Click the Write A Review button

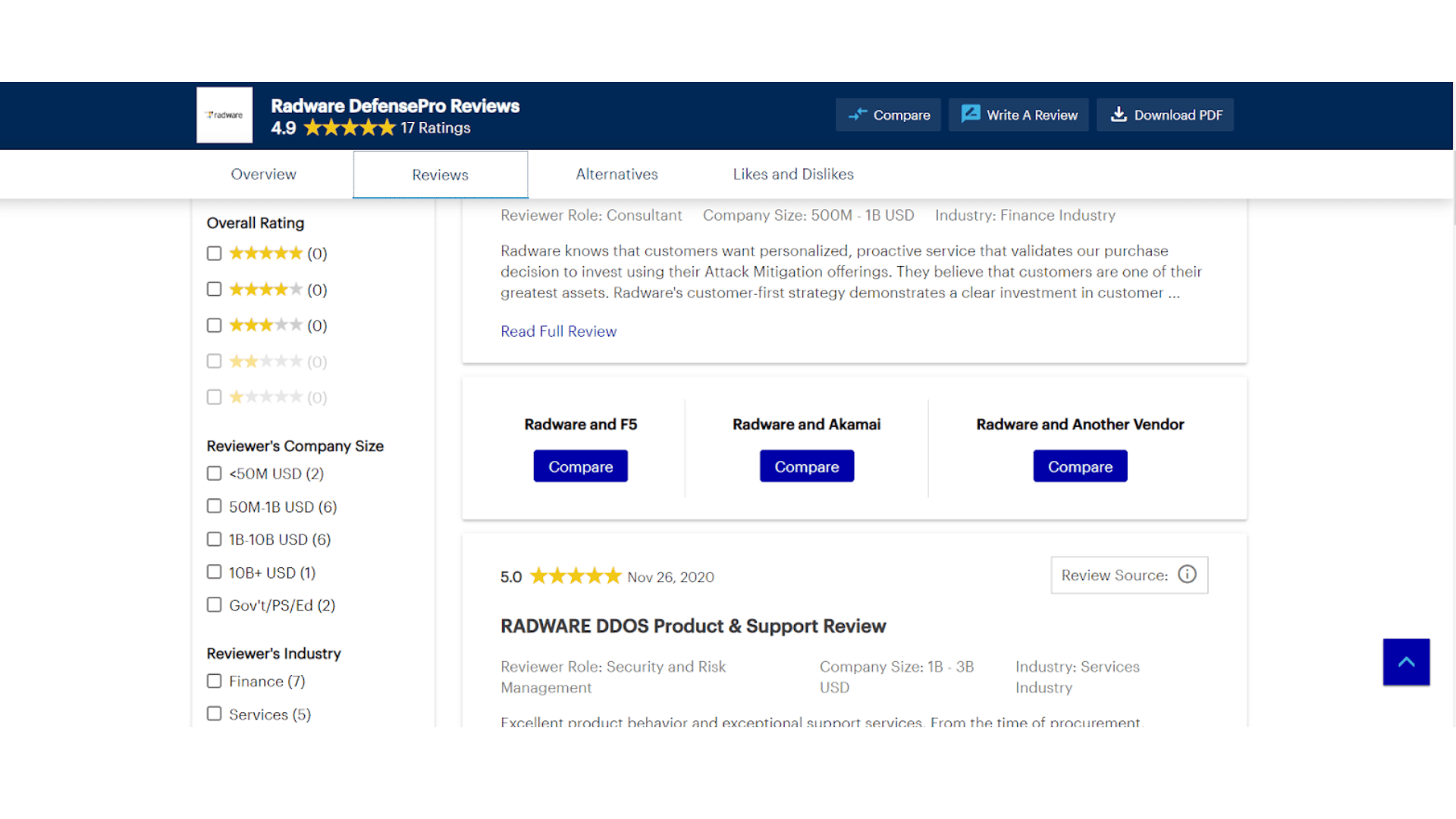click(1018, 115)
